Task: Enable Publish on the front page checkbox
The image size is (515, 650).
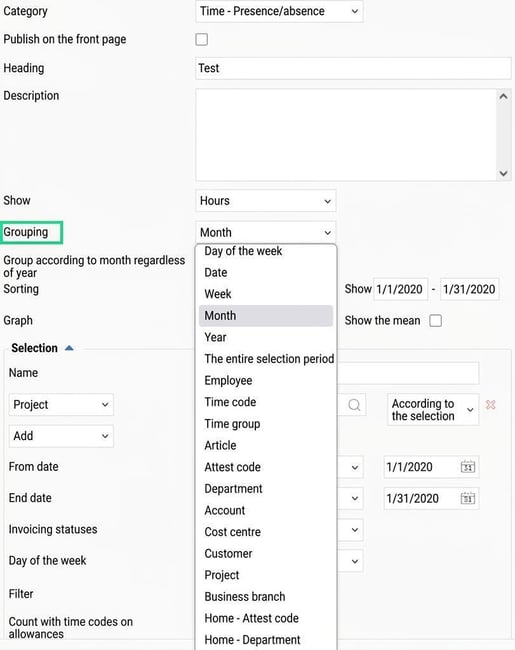Action: [x=202, y=39]
